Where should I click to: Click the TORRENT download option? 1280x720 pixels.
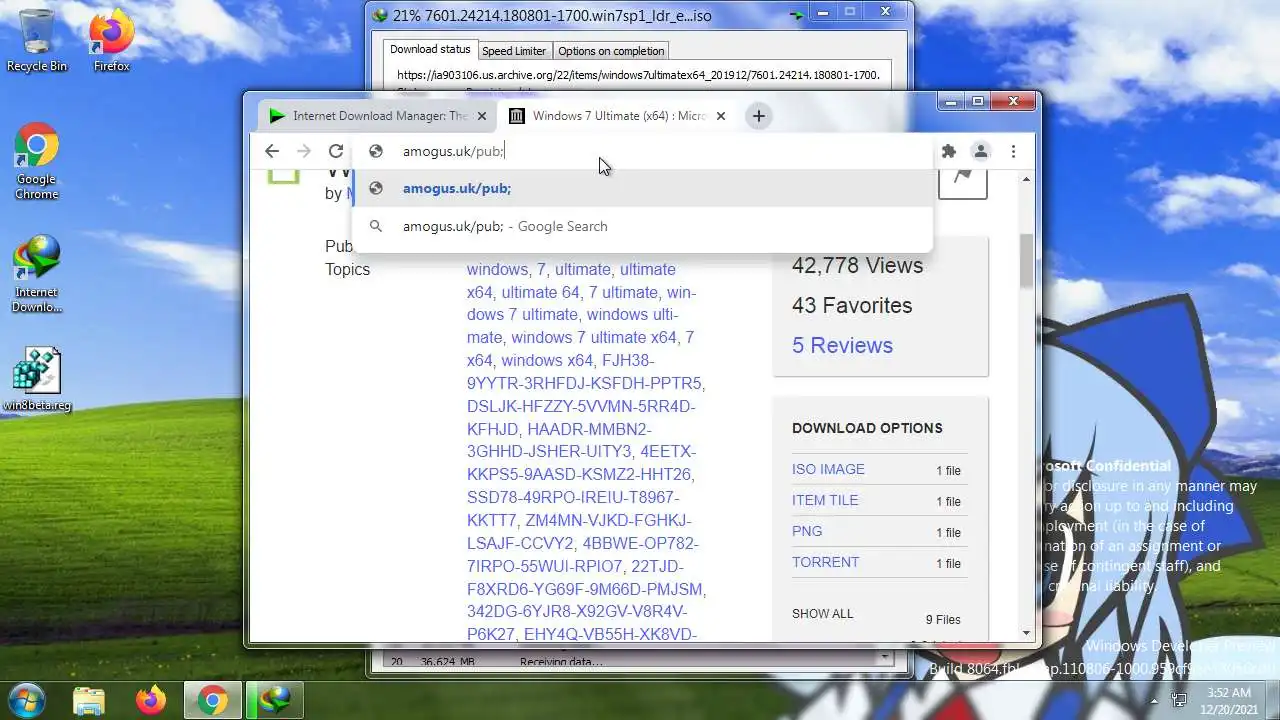pos(825,562)
